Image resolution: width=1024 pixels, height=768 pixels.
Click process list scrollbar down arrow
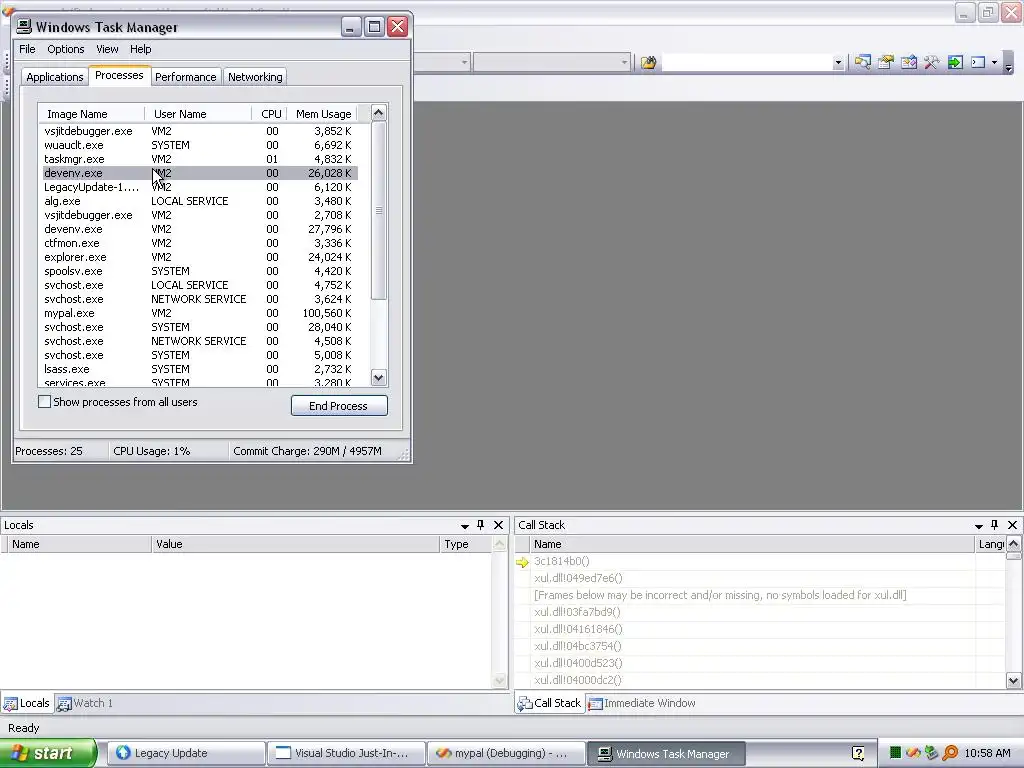point(379,377)
